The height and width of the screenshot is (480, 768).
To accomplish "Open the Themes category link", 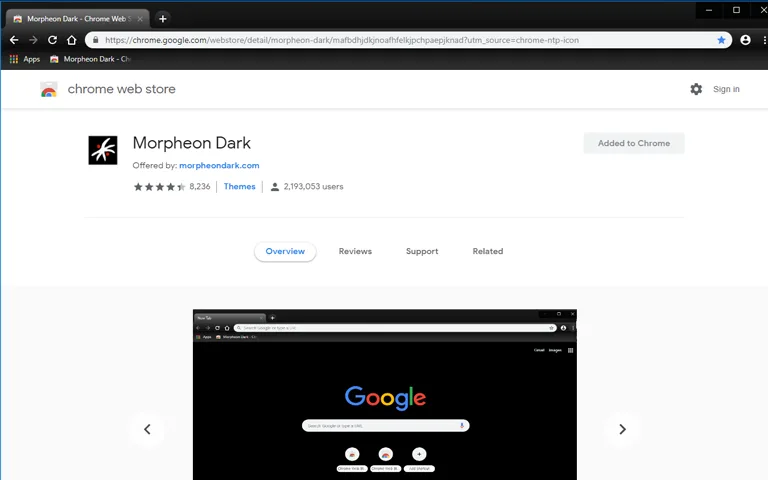I will point(240,187).
